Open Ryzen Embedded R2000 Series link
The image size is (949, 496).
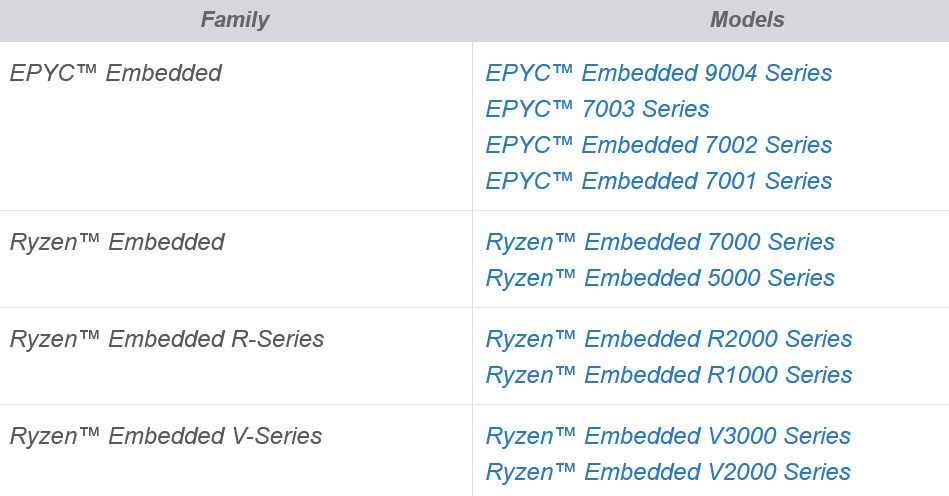(669, 339)
